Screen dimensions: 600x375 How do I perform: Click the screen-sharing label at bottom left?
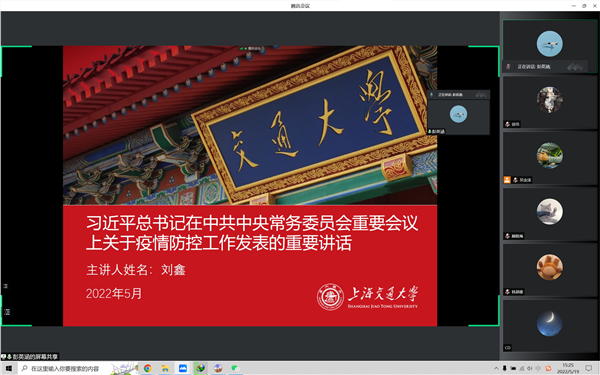tap(30, 357)
